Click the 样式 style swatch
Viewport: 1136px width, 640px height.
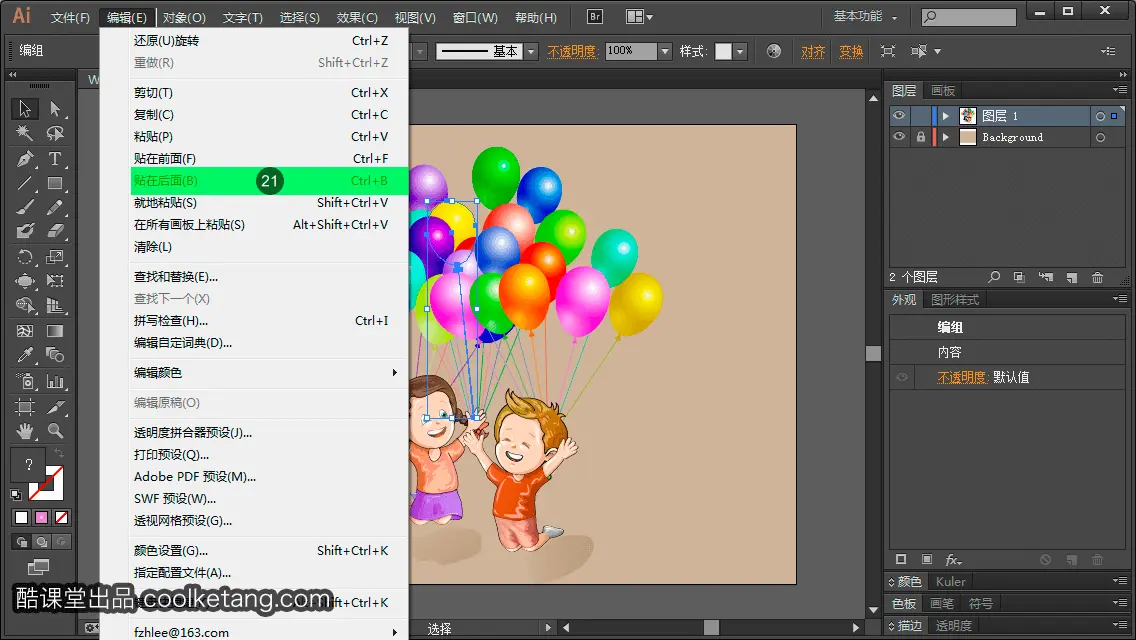(x=723, y=51)
